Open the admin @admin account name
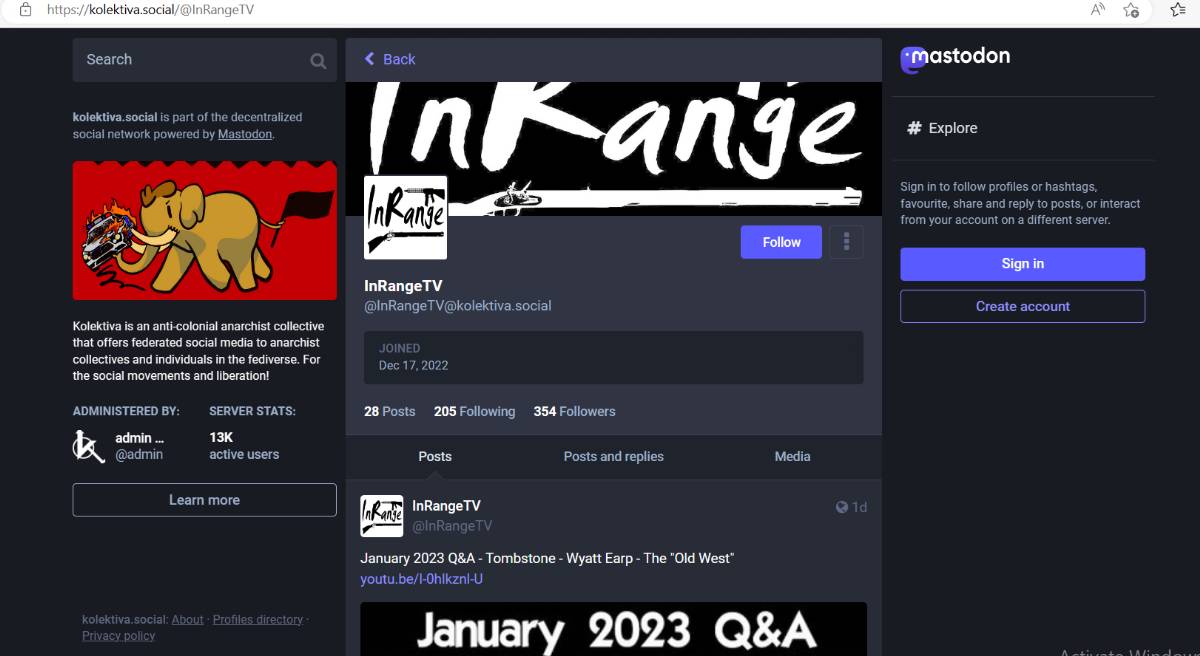The width and height of the screenshot is (1200, 656). pos(139,446)
